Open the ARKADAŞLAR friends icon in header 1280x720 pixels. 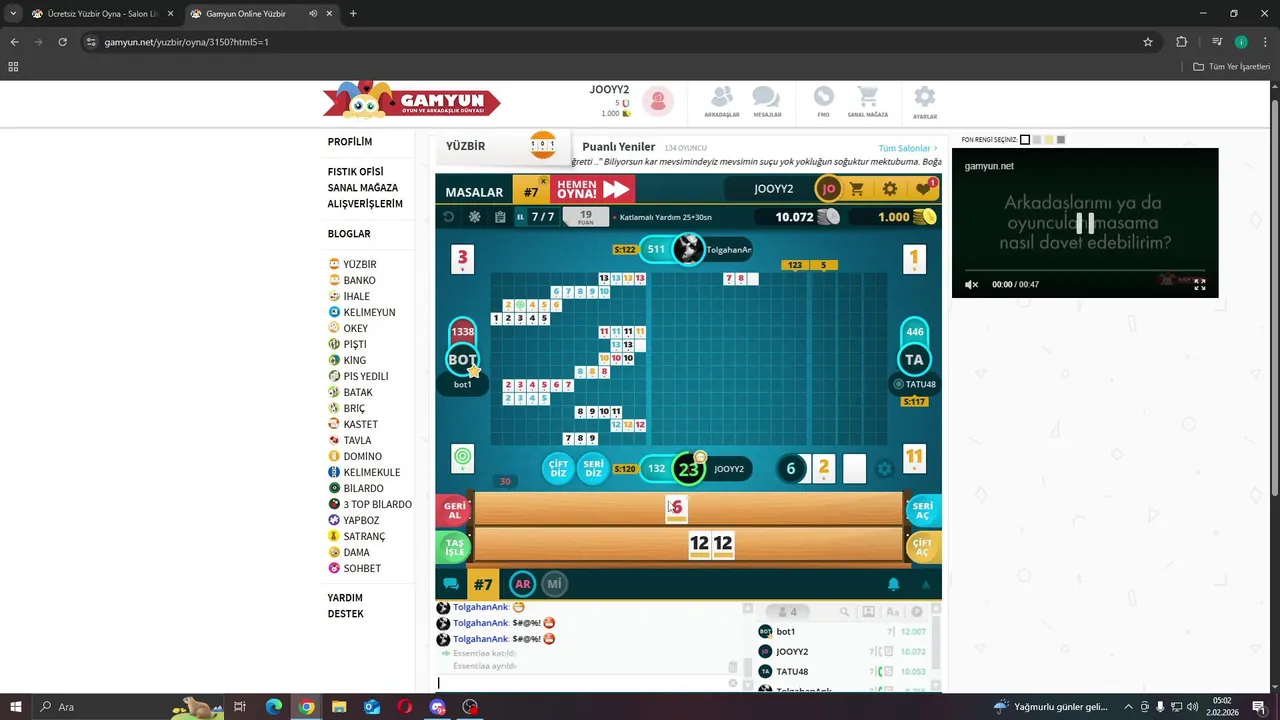pos(721,97)
